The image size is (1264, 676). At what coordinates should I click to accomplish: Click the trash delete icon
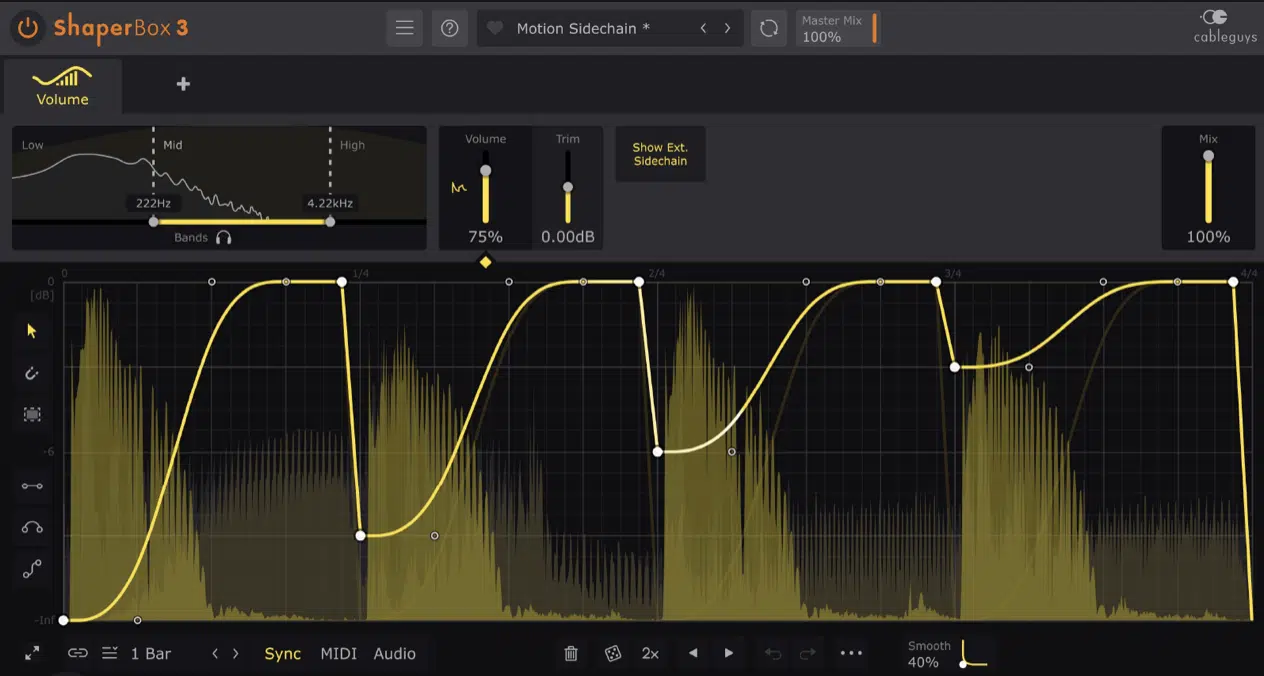point(571,654)
